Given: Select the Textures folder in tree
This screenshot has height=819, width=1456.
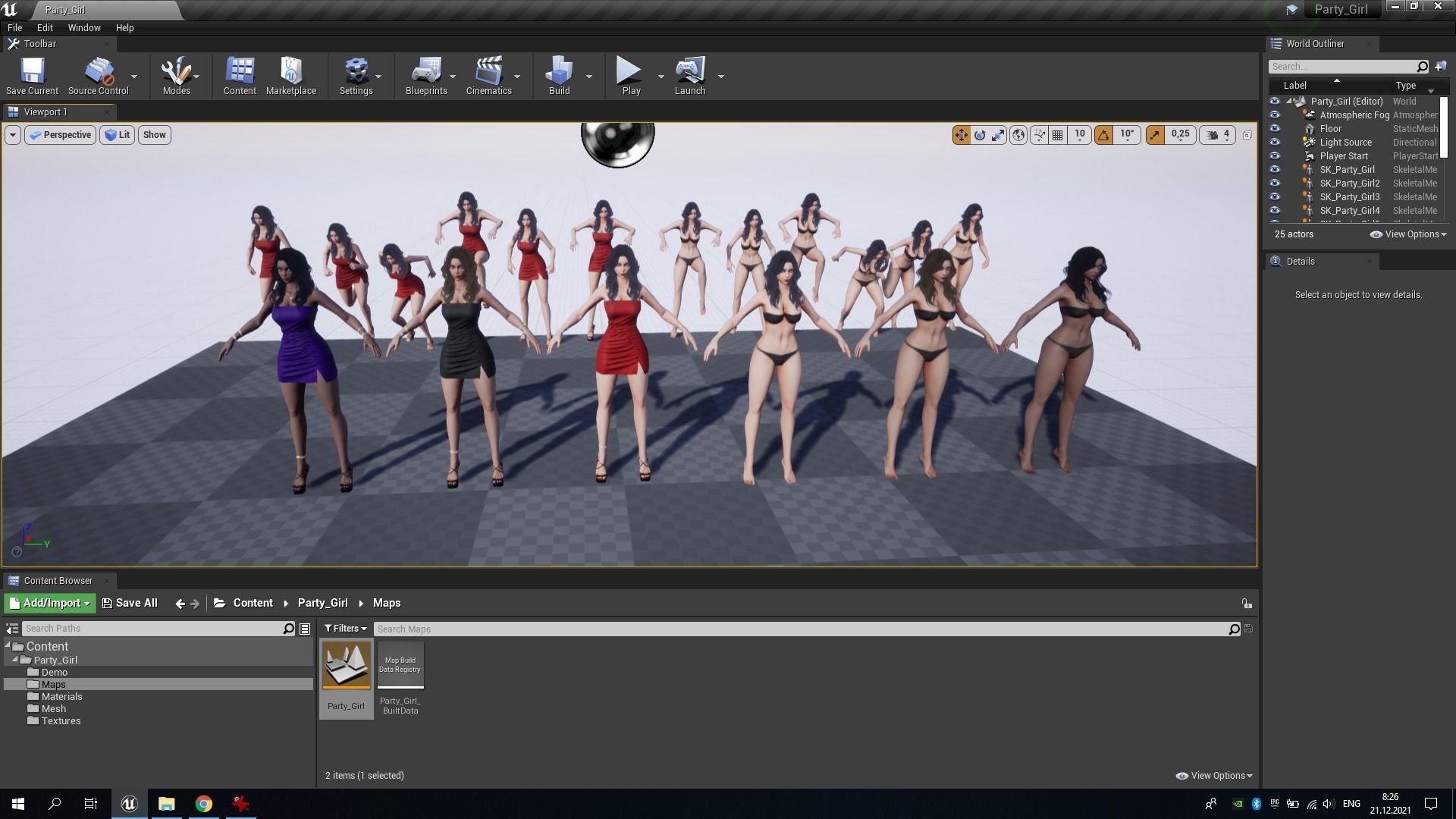Looking at the screenshot, I should tap(61, 721).
